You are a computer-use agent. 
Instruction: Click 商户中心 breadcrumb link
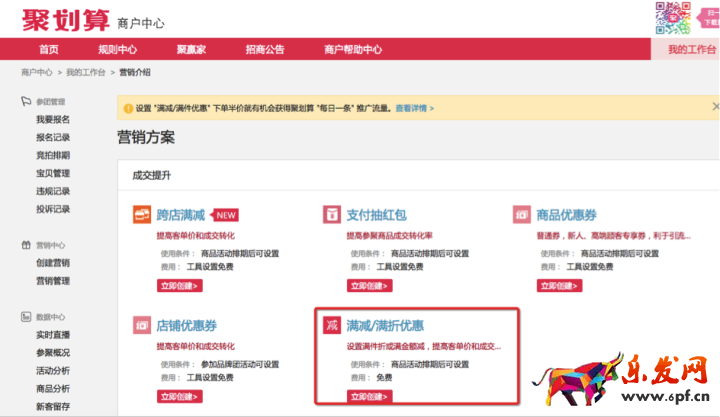point(37,72)
